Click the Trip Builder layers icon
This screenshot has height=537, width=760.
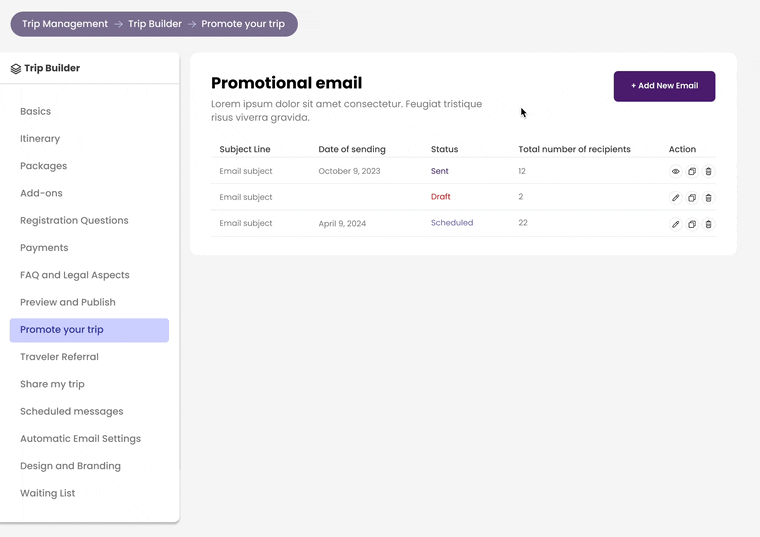point(16,69)
